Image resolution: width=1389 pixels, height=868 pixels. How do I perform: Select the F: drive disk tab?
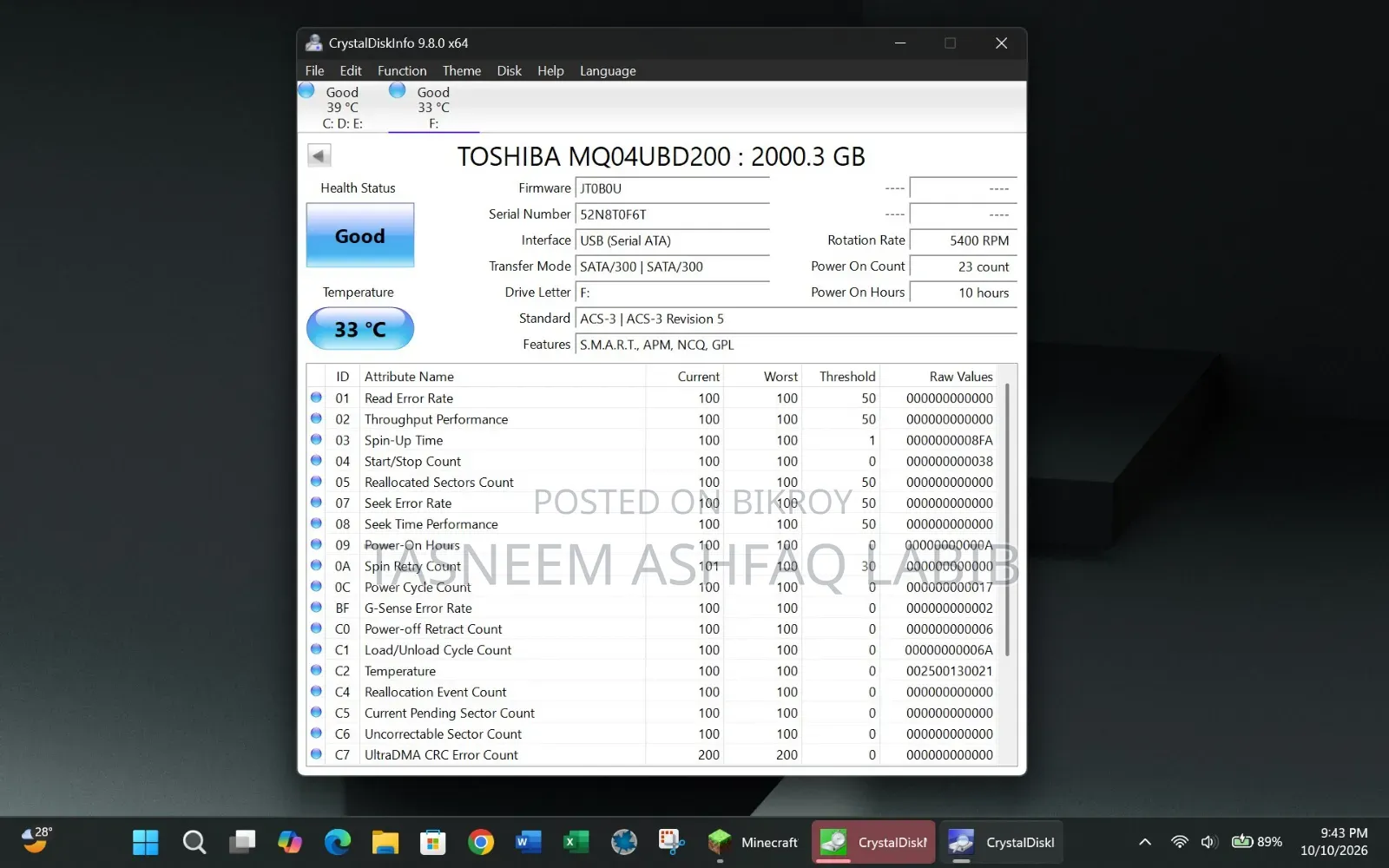(433, 108)
